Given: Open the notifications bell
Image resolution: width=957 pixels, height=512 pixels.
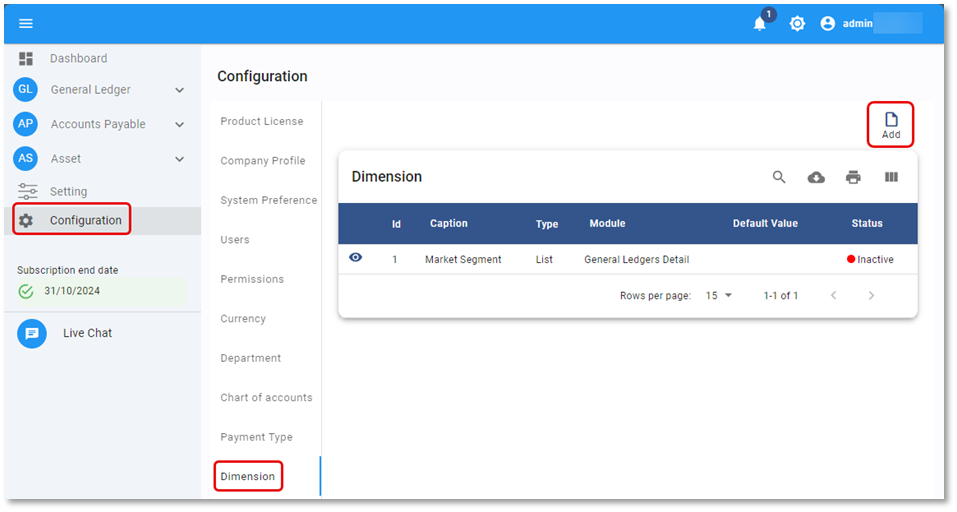Looking at the screenshot, I should click(760, 24).
